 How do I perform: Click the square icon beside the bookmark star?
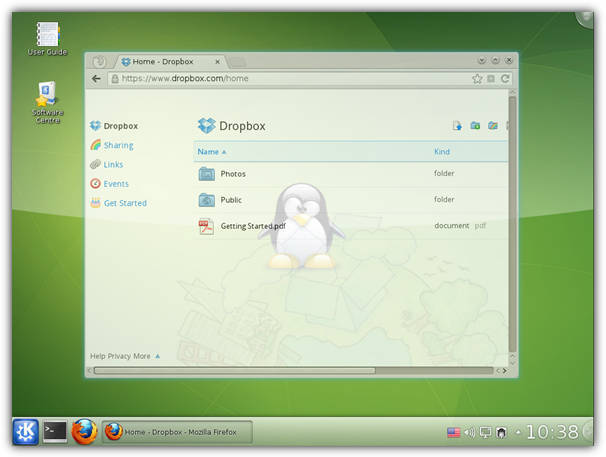[491, 79]
